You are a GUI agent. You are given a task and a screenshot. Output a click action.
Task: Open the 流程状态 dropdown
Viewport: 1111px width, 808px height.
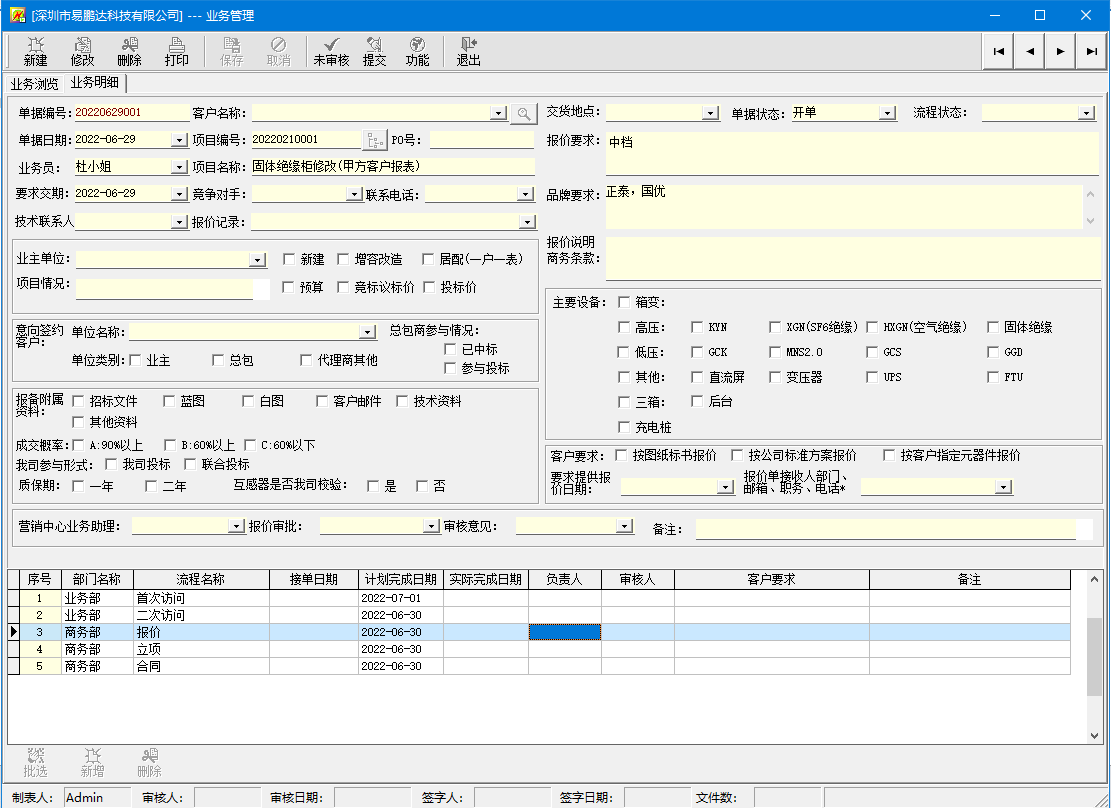1087,113
